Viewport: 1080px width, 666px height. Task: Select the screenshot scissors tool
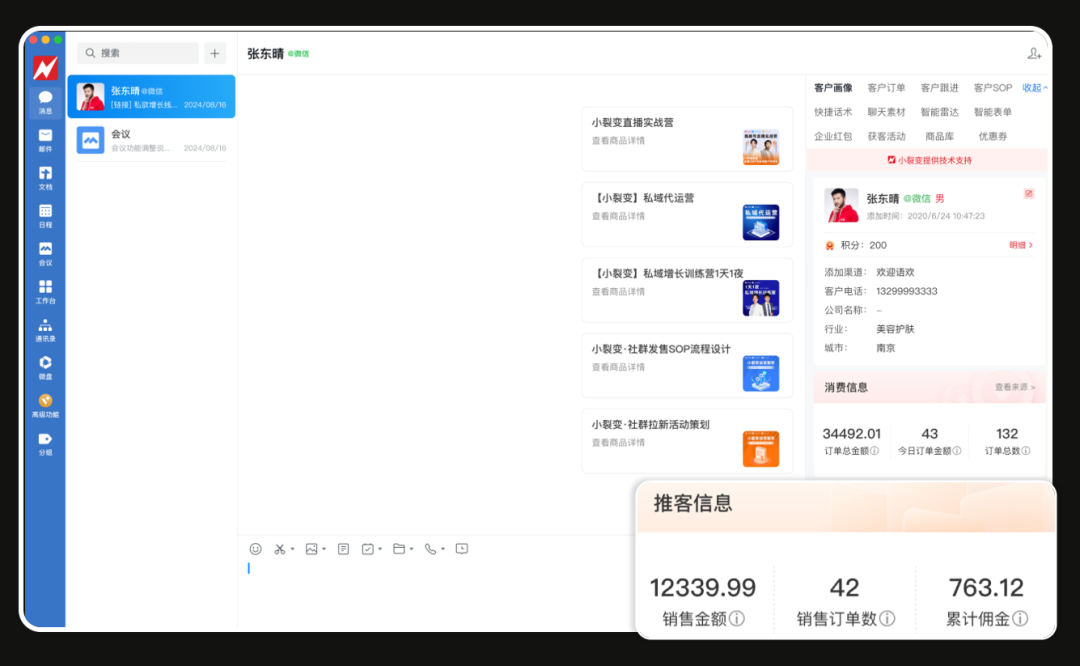point(279,549)
